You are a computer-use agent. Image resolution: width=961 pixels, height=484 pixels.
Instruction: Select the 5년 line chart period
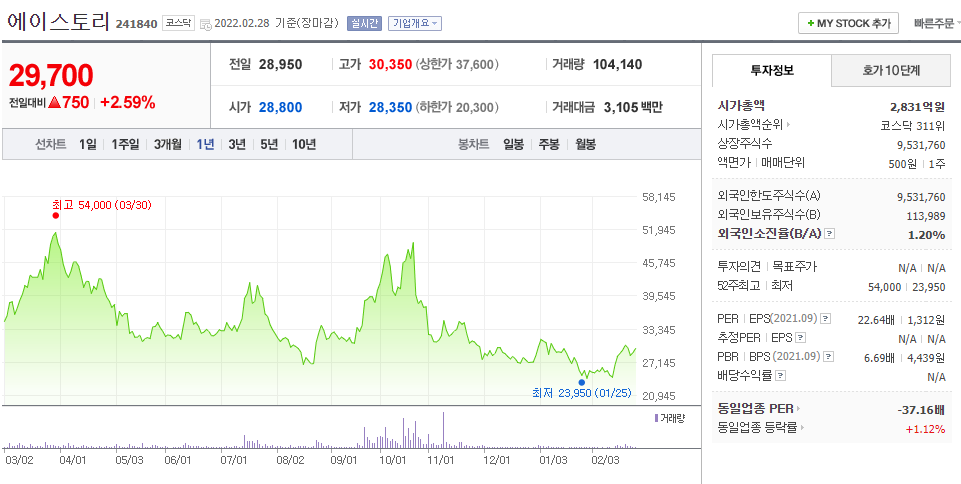point(268,145)
